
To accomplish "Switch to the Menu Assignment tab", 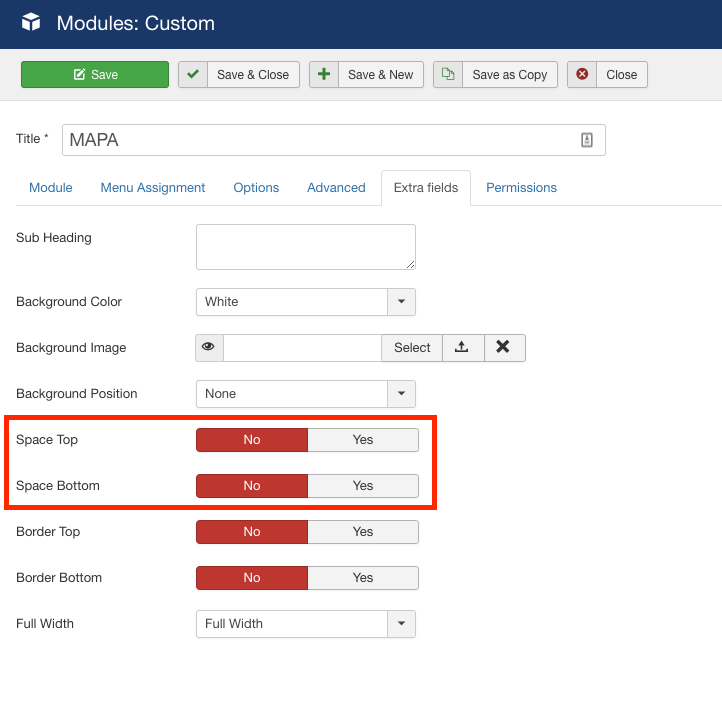I will click(x=153, y=188).
